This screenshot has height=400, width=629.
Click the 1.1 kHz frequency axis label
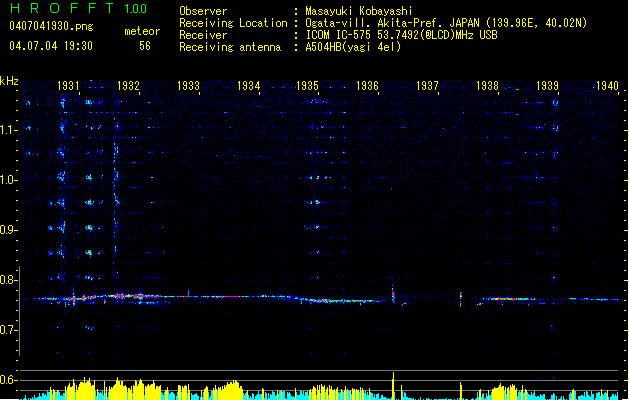tap(8, 130)
